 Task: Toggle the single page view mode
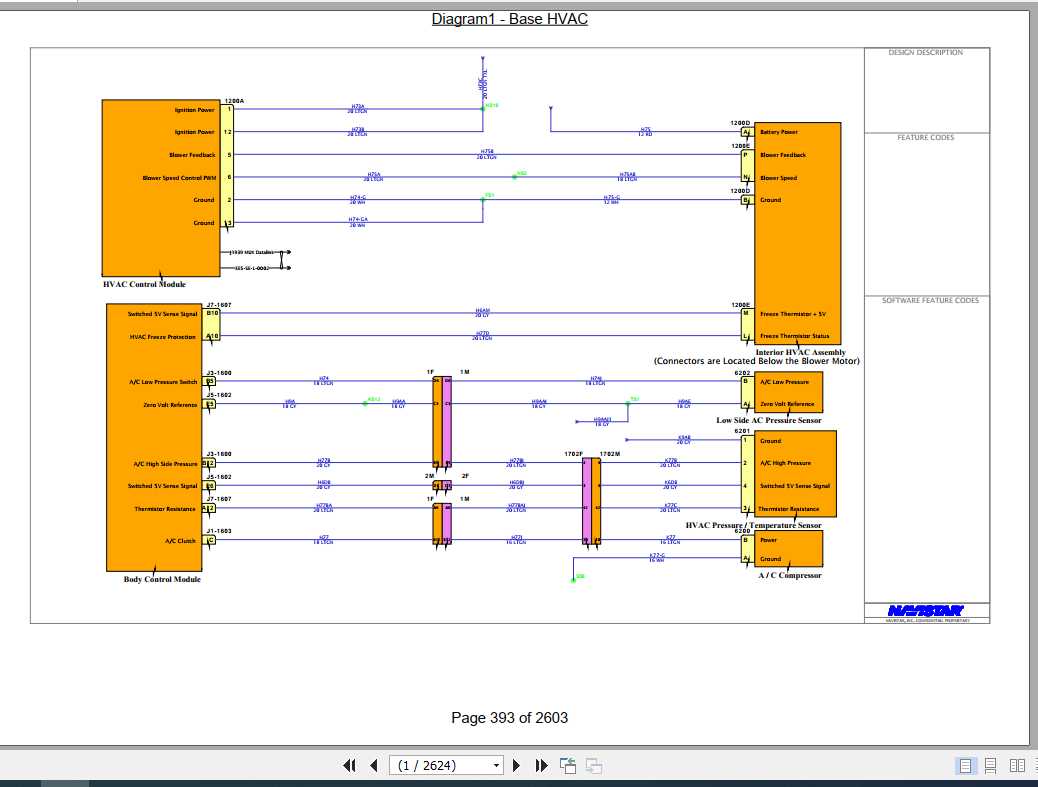click(965, 765)
